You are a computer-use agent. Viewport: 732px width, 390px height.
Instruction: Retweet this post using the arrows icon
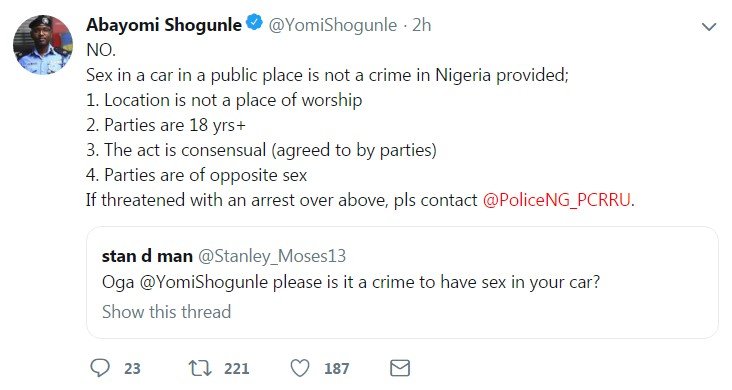[x=200, y=368]
